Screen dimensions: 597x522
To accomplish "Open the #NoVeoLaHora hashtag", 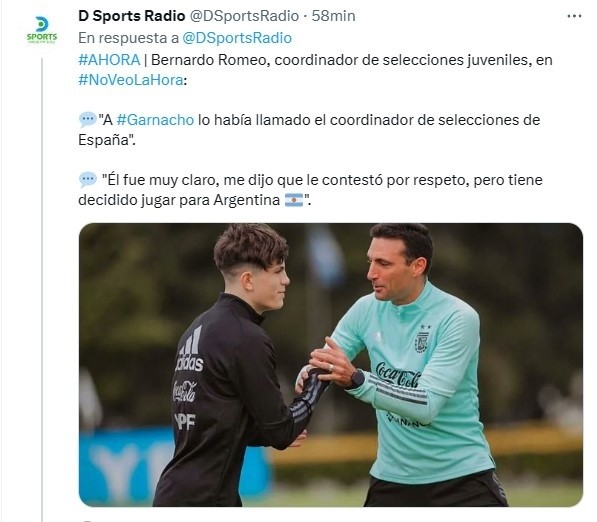I will [x=131, y=80].
